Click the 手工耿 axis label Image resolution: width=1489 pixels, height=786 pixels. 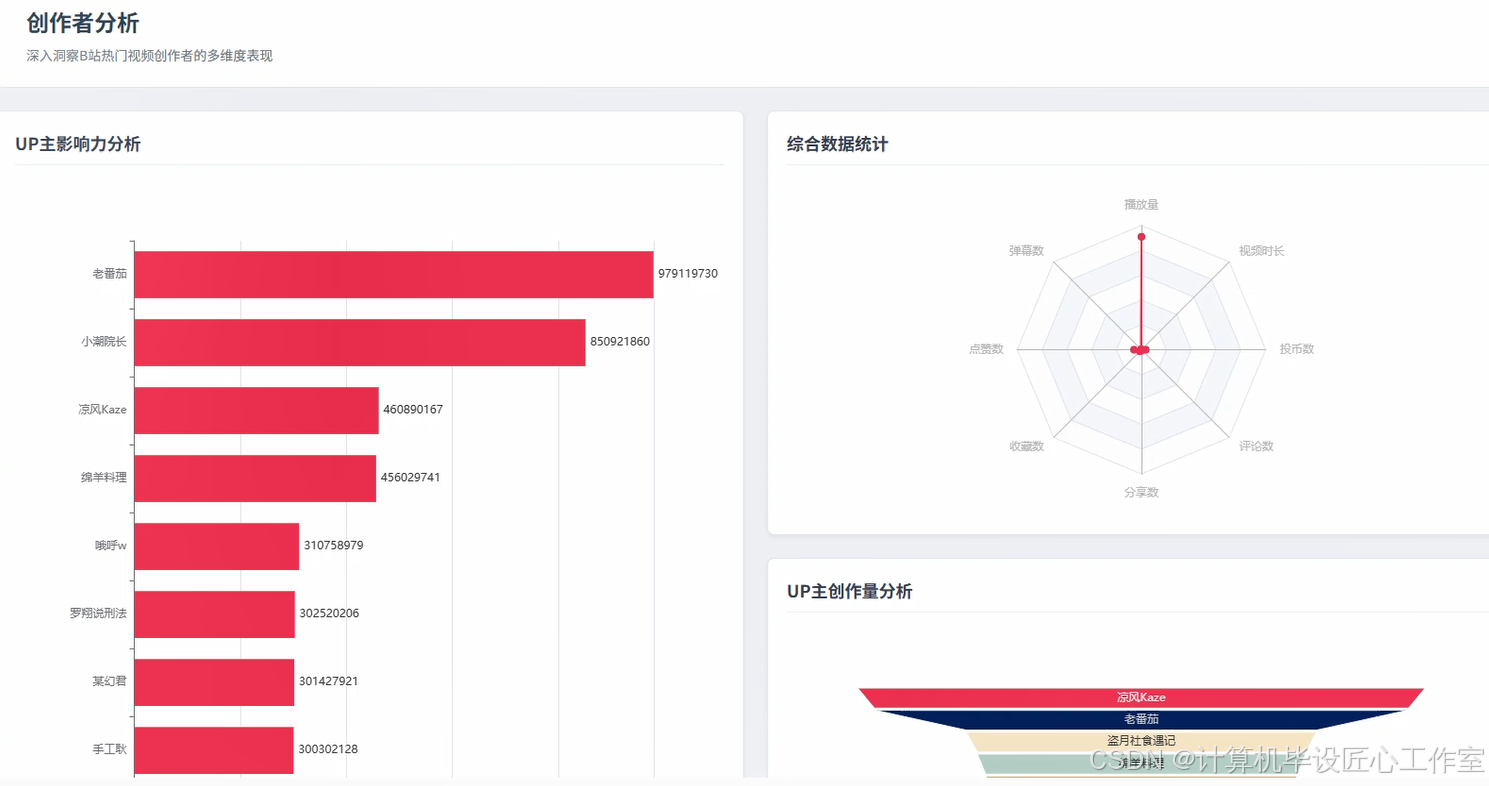[110, 750]
